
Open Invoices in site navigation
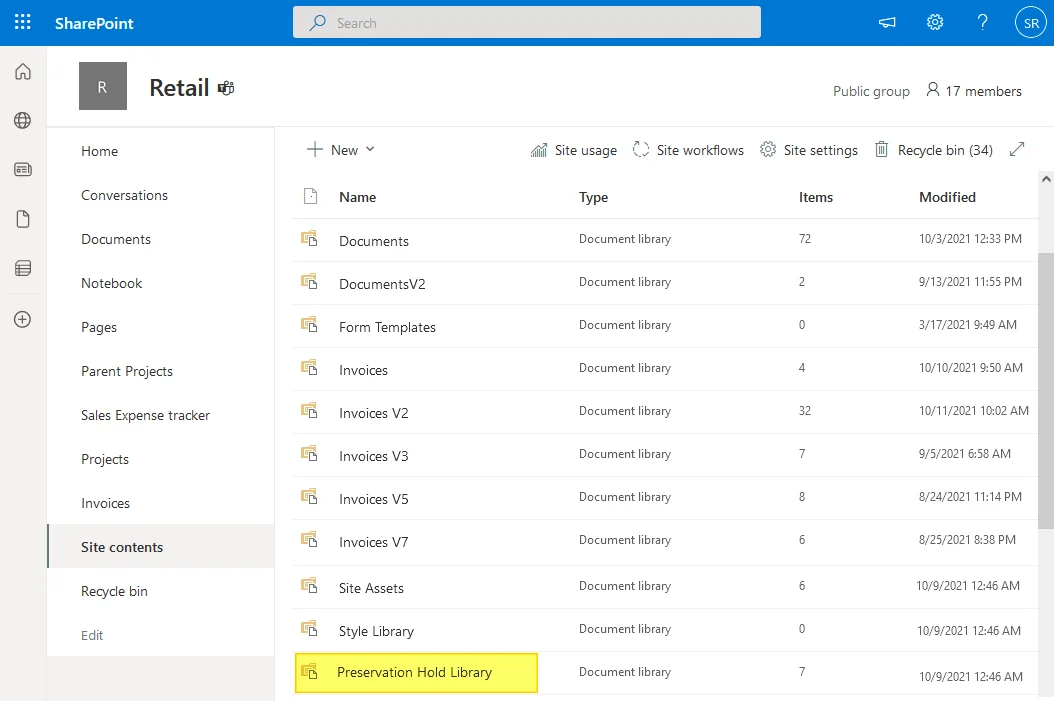(x=106, y=503)
